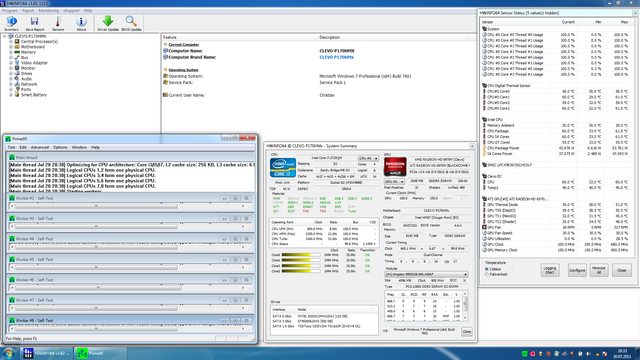Expand the Network tree node
The height and width of the screenshot is (360, 640).
click(11, 84)
